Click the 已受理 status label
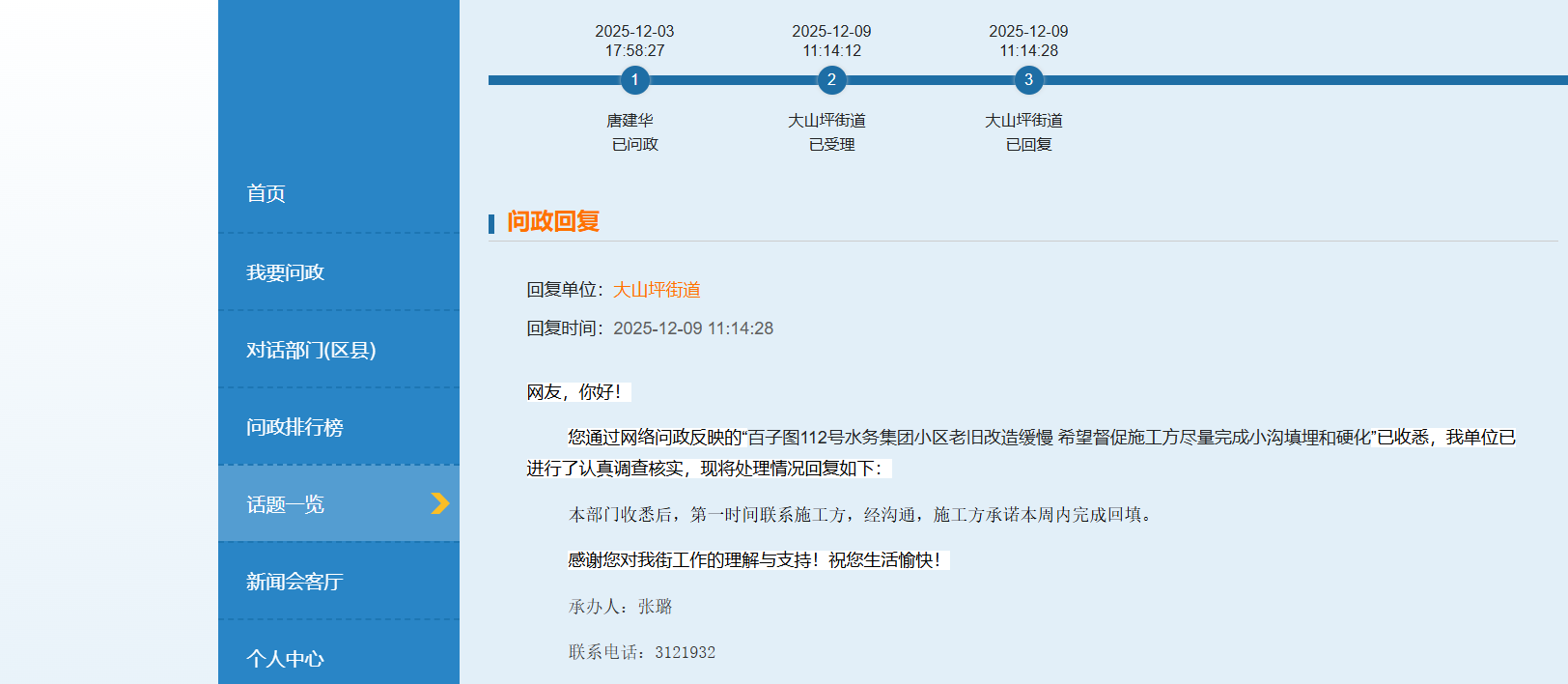This screenshot has height=684, width=1568. point(831,145)
